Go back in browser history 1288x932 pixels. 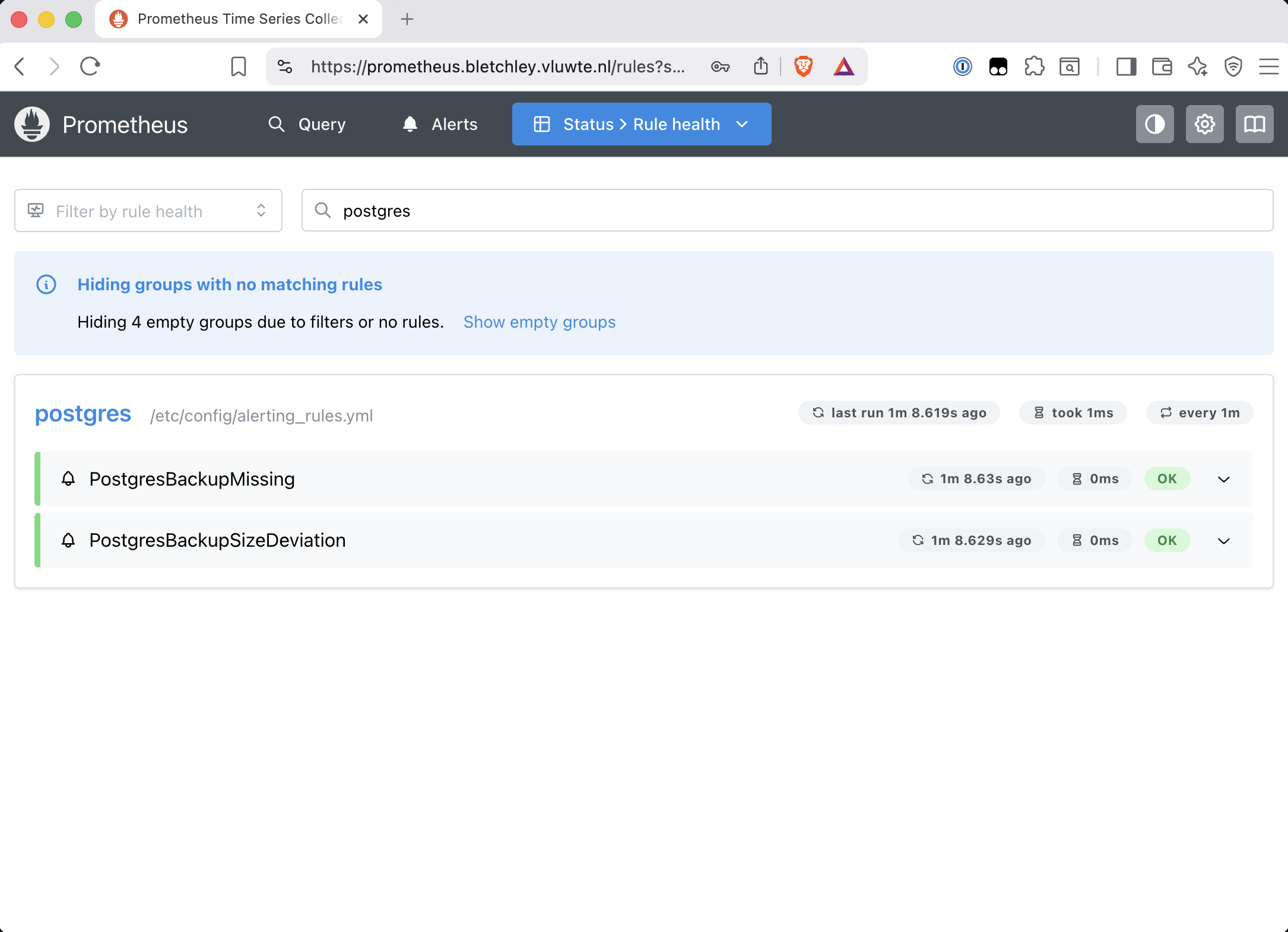[20, 66]
